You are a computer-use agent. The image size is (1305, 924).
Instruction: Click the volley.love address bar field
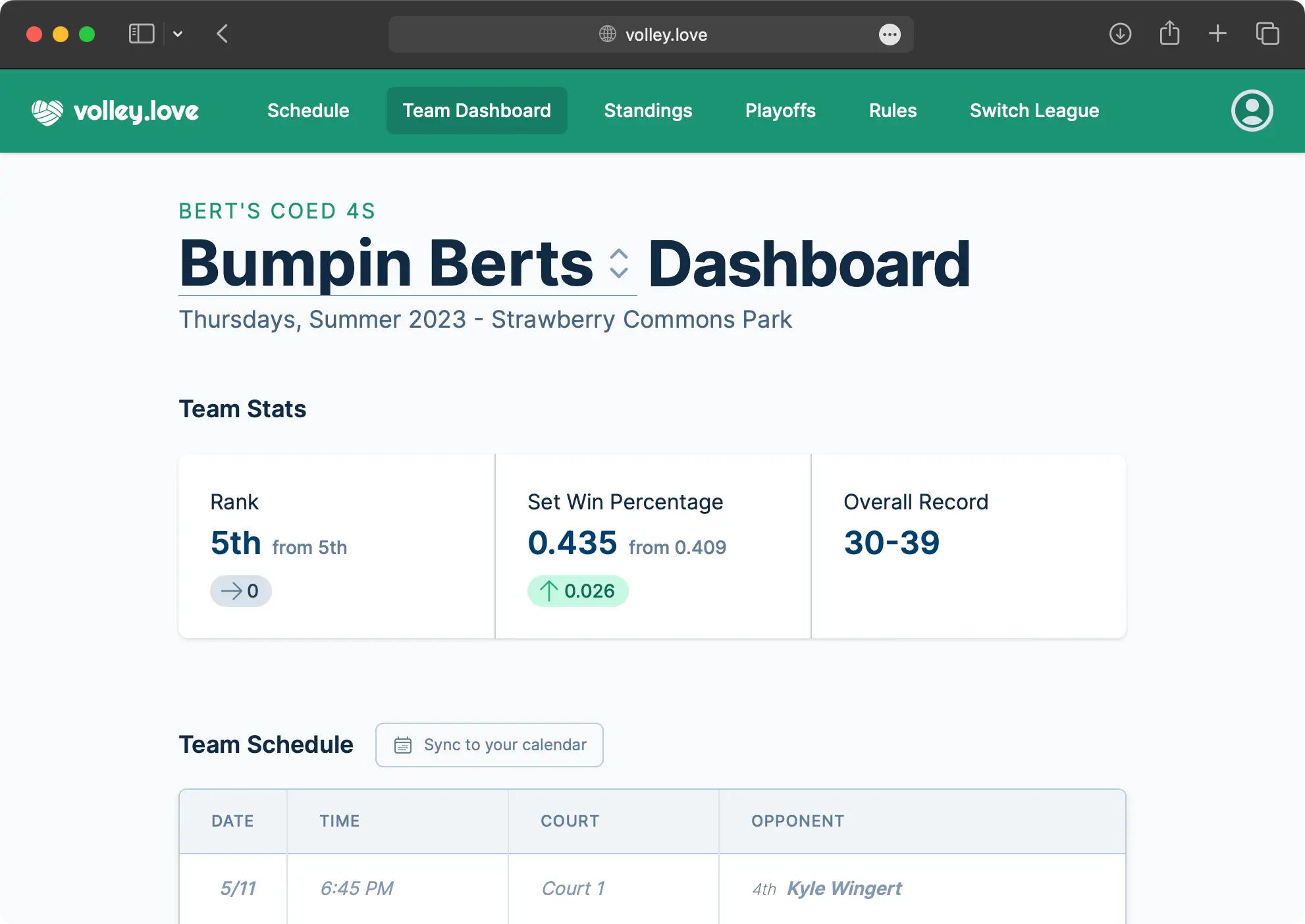[x=666, y=34]
